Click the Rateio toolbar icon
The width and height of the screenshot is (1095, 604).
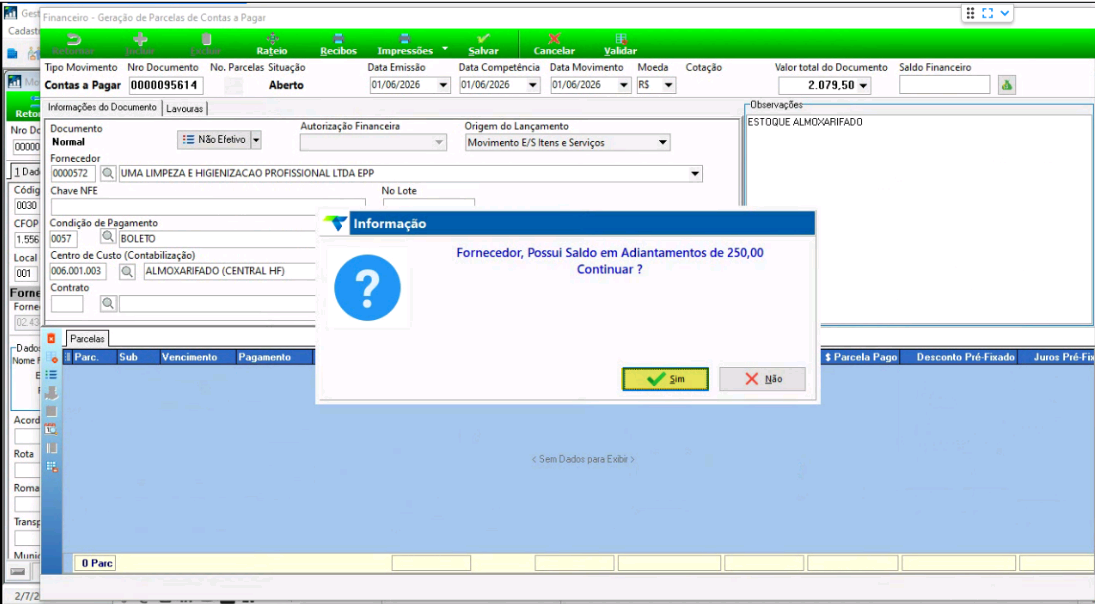point(272,39)
